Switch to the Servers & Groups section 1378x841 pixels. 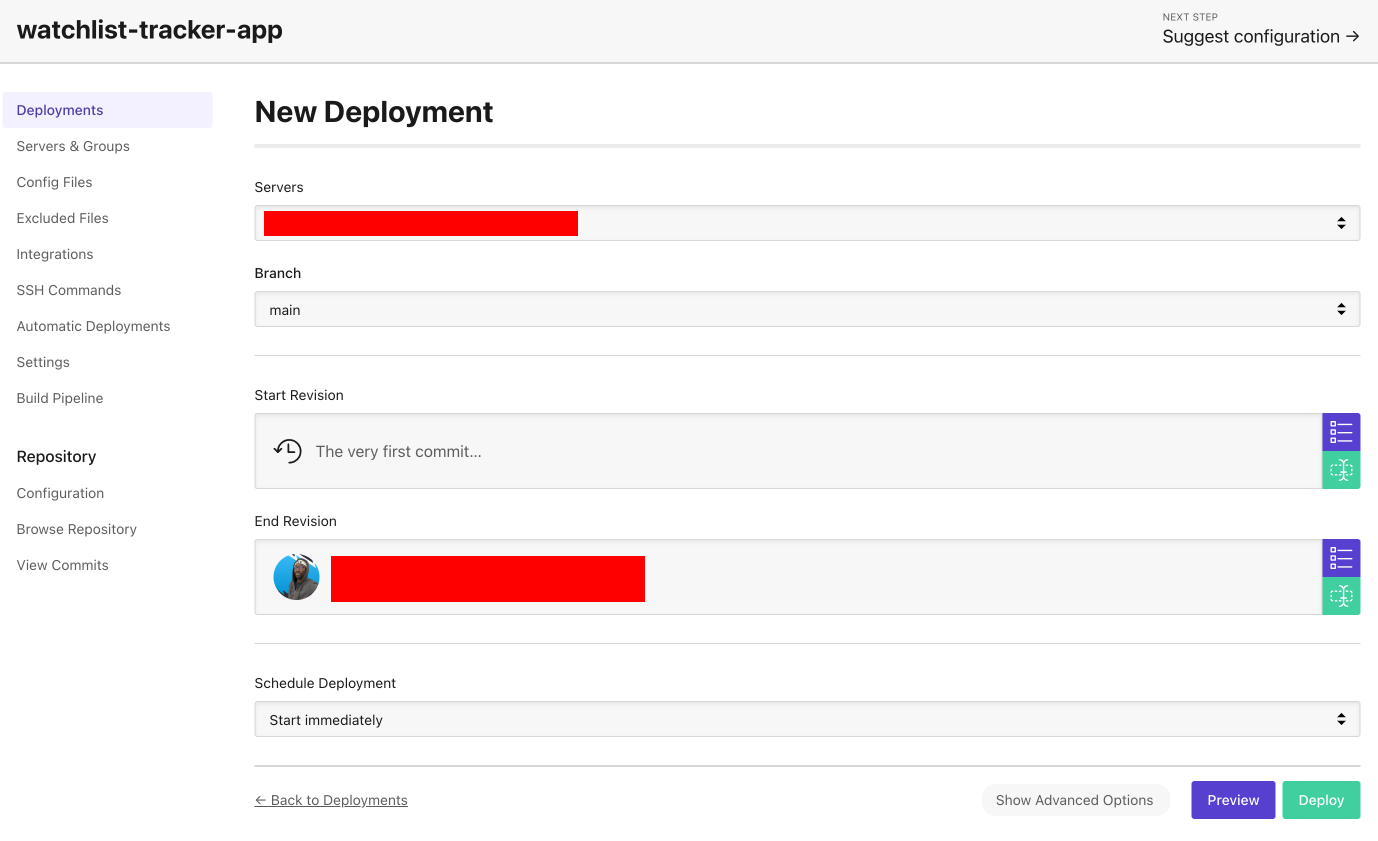(x=73, y=146)
